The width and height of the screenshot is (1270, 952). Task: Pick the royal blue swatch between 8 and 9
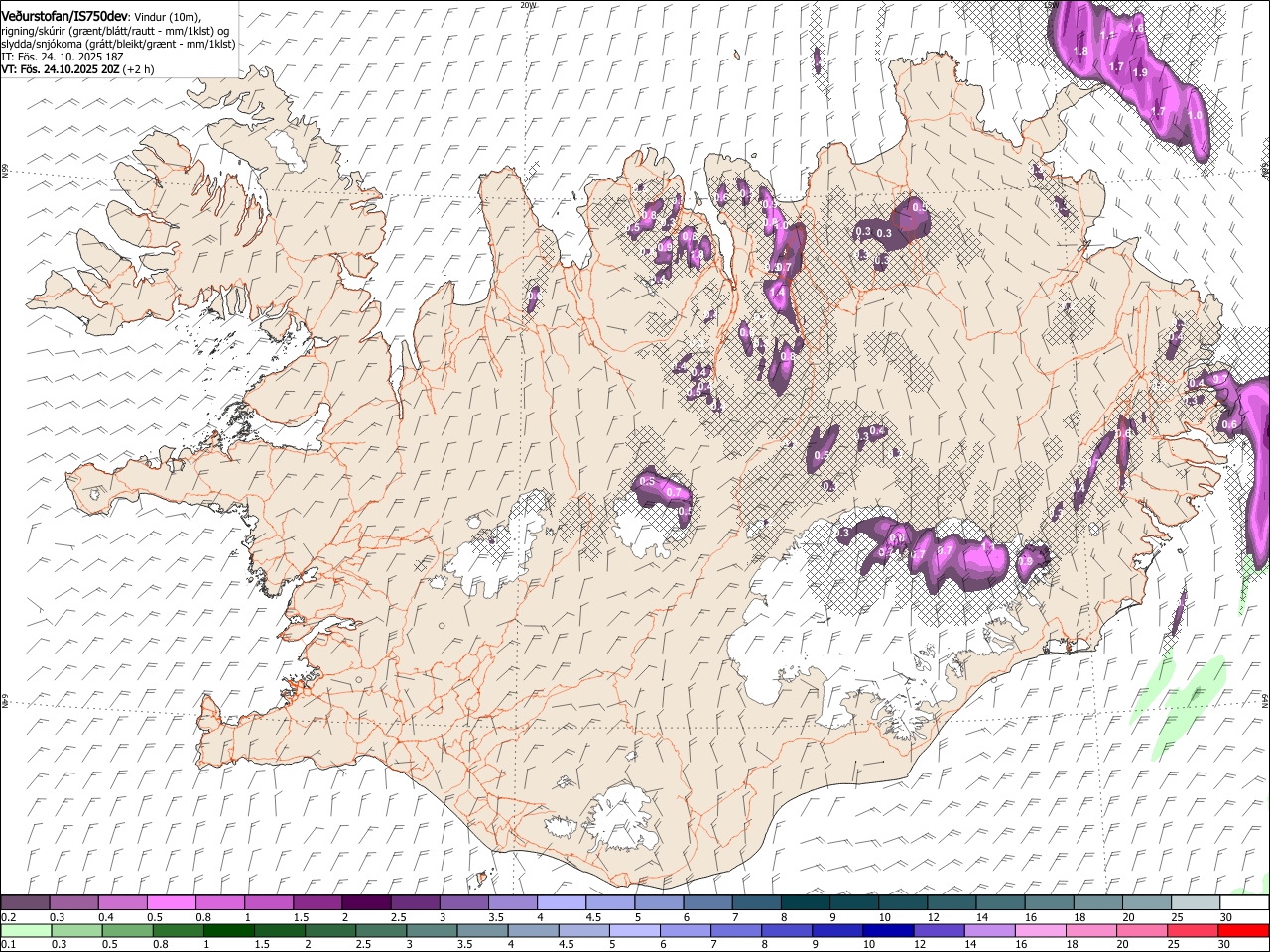[x=786, y=930]
